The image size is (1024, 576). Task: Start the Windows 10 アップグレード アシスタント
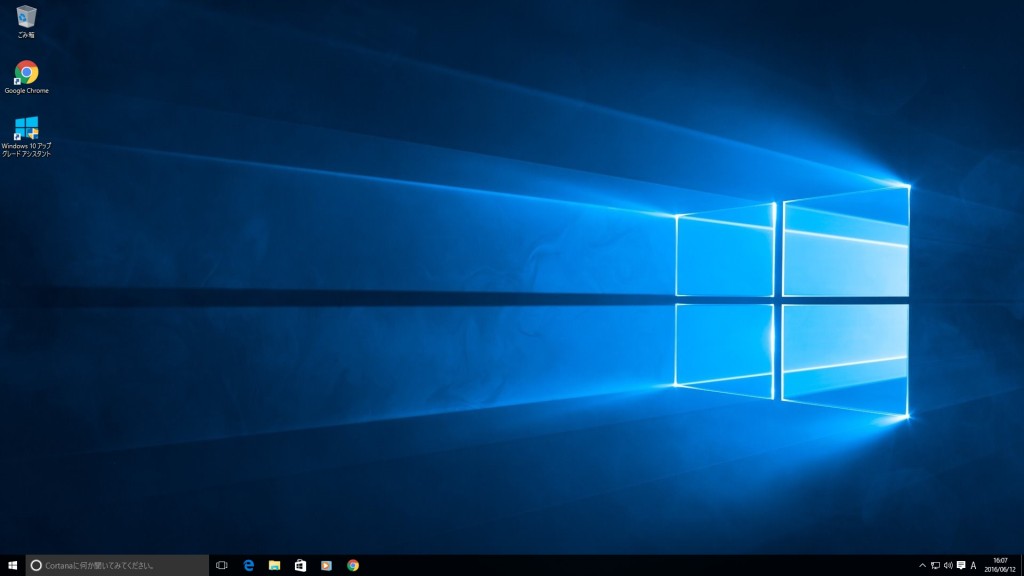tap(25, 128)
